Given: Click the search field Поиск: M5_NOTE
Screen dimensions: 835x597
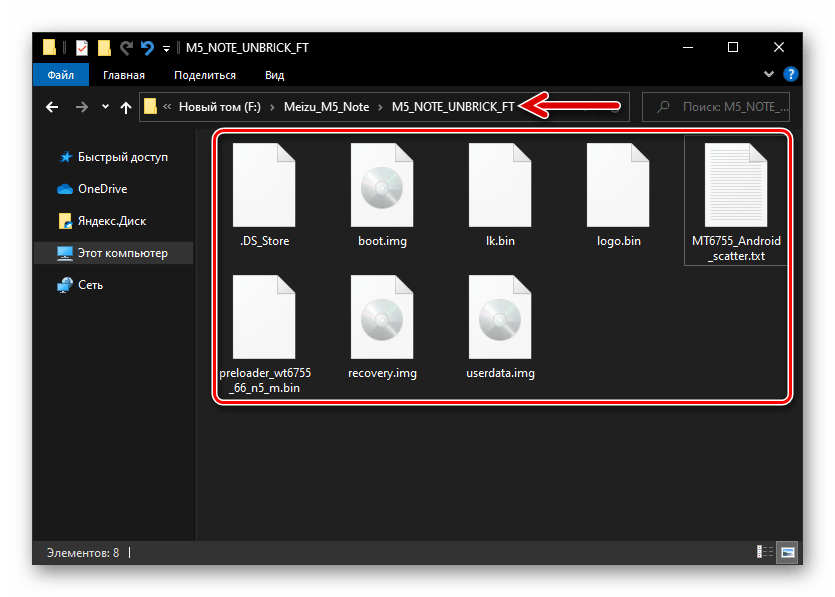Looking at the screenshot, I should 716,107.
